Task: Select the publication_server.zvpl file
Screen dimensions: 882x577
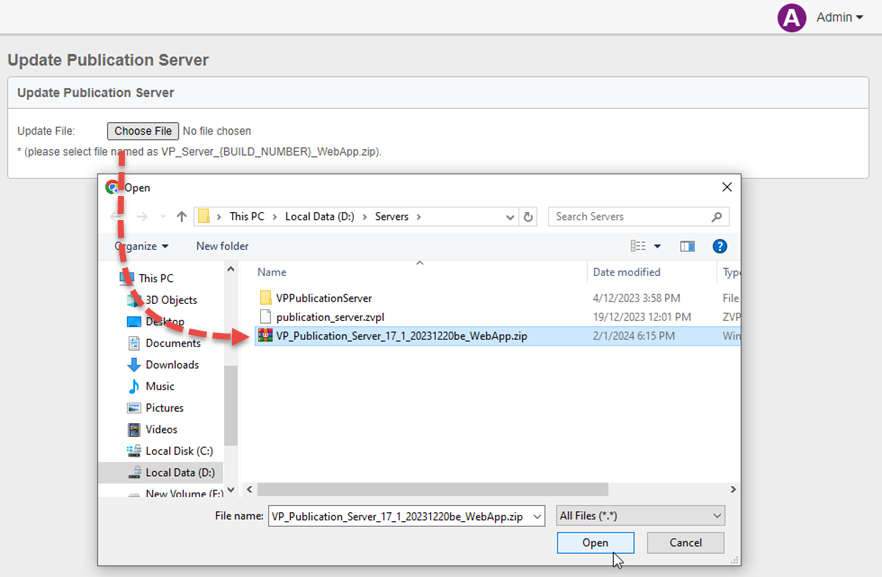Action: 330,315
